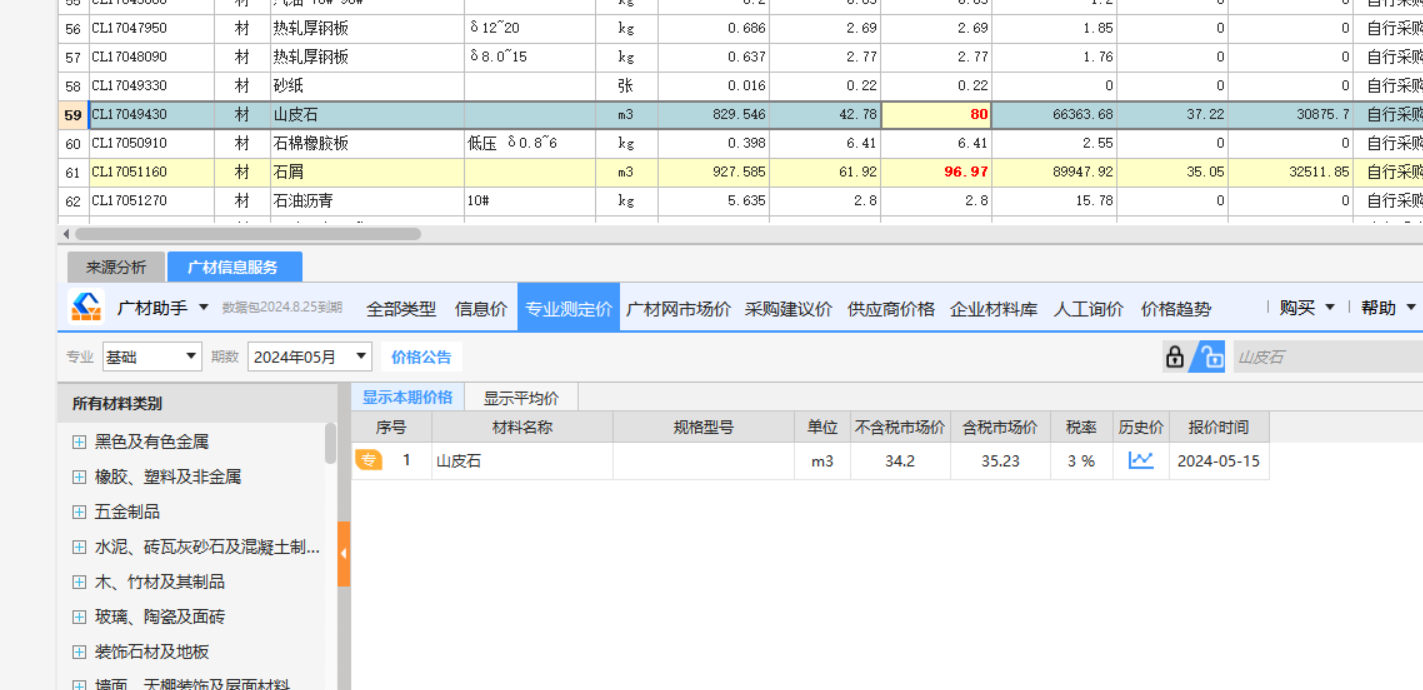Viewport: 1423px width, 690px height.
Task: Open the 专业 基础 combo box
Action: [150, 357]
